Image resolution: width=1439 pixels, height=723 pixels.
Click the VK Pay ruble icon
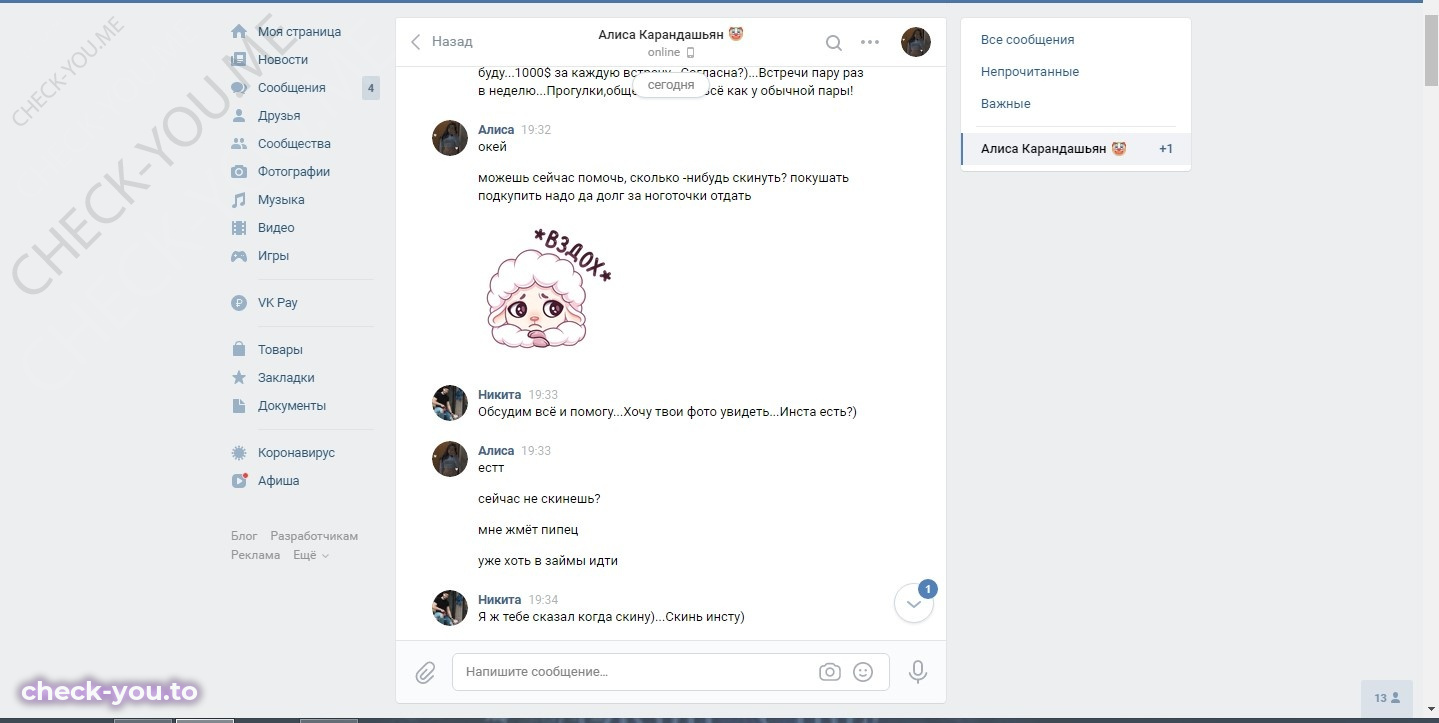239,303
